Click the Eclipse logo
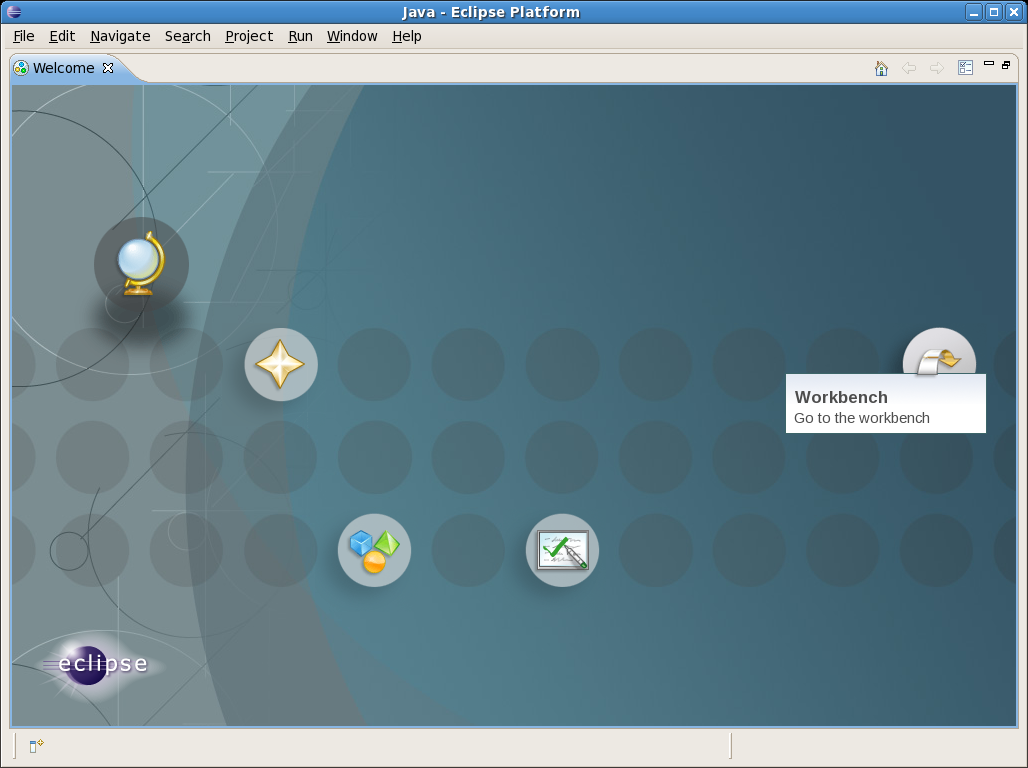This screenshot has width=1028, height=768. (96, 665)
